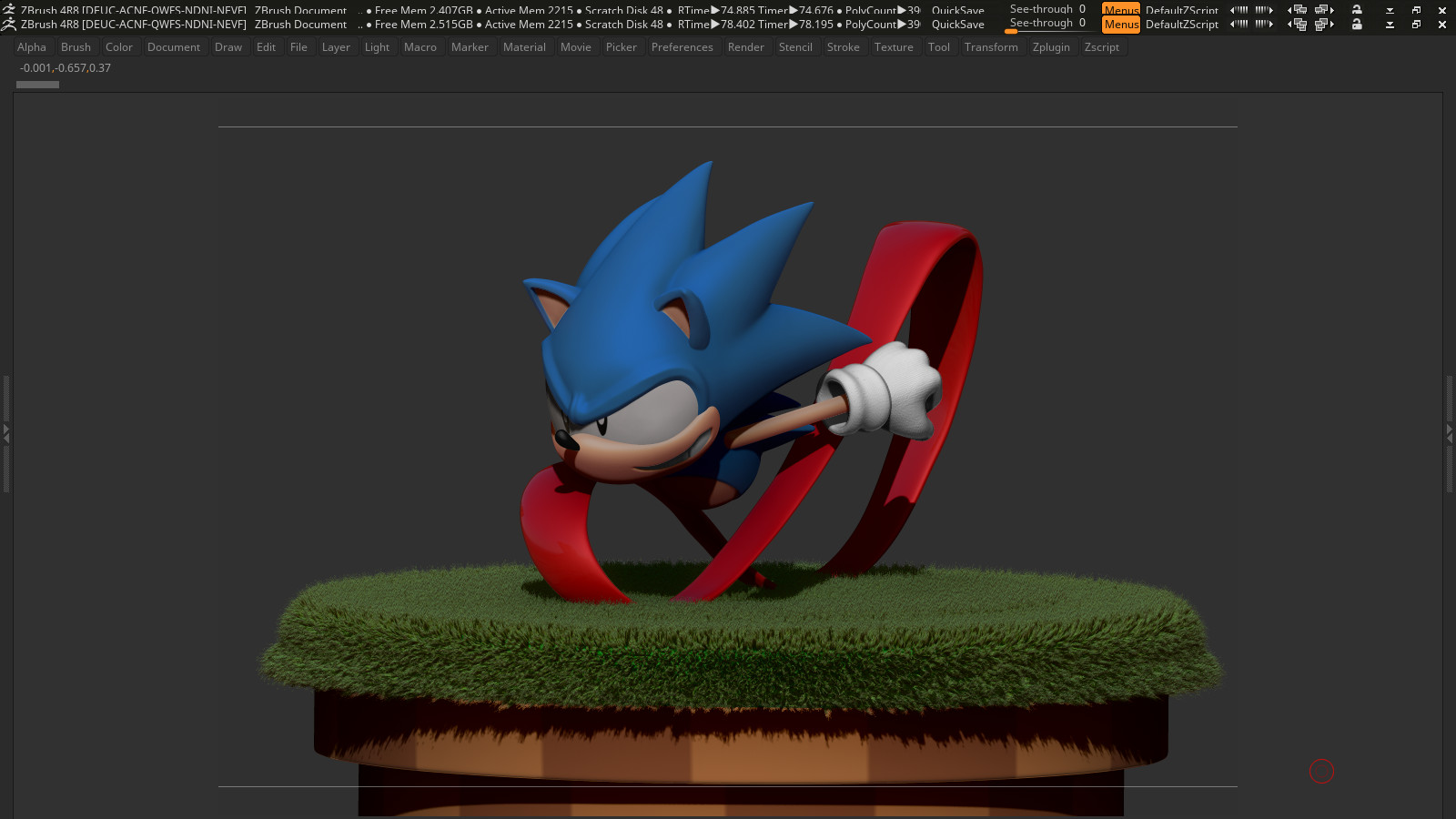Click the 'Timer 78.195' status text
The image size is (1456, 819).
(x=795, y=25)
